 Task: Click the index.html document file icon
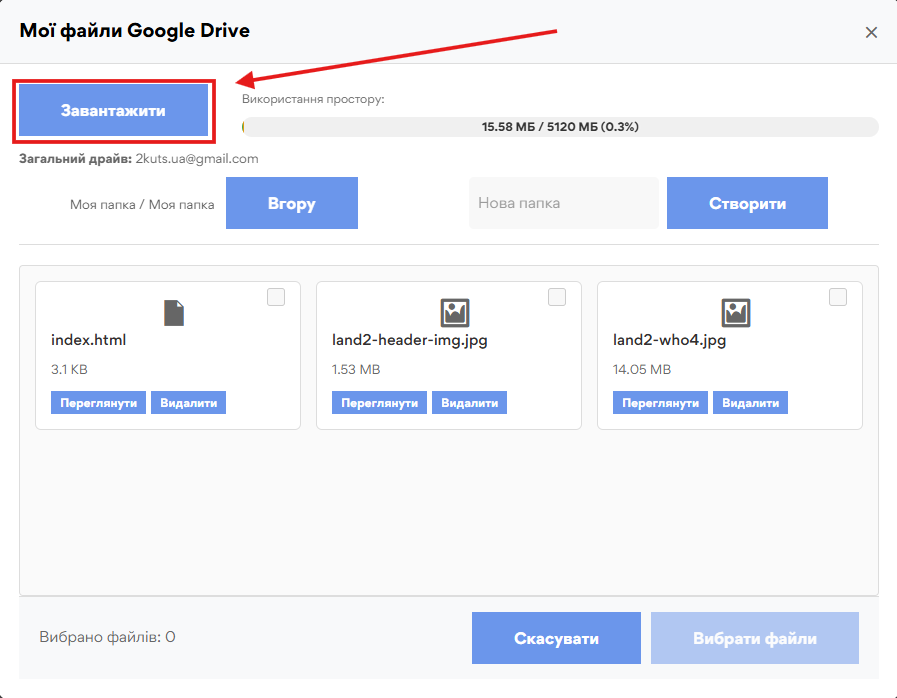[x=174, y=313]
